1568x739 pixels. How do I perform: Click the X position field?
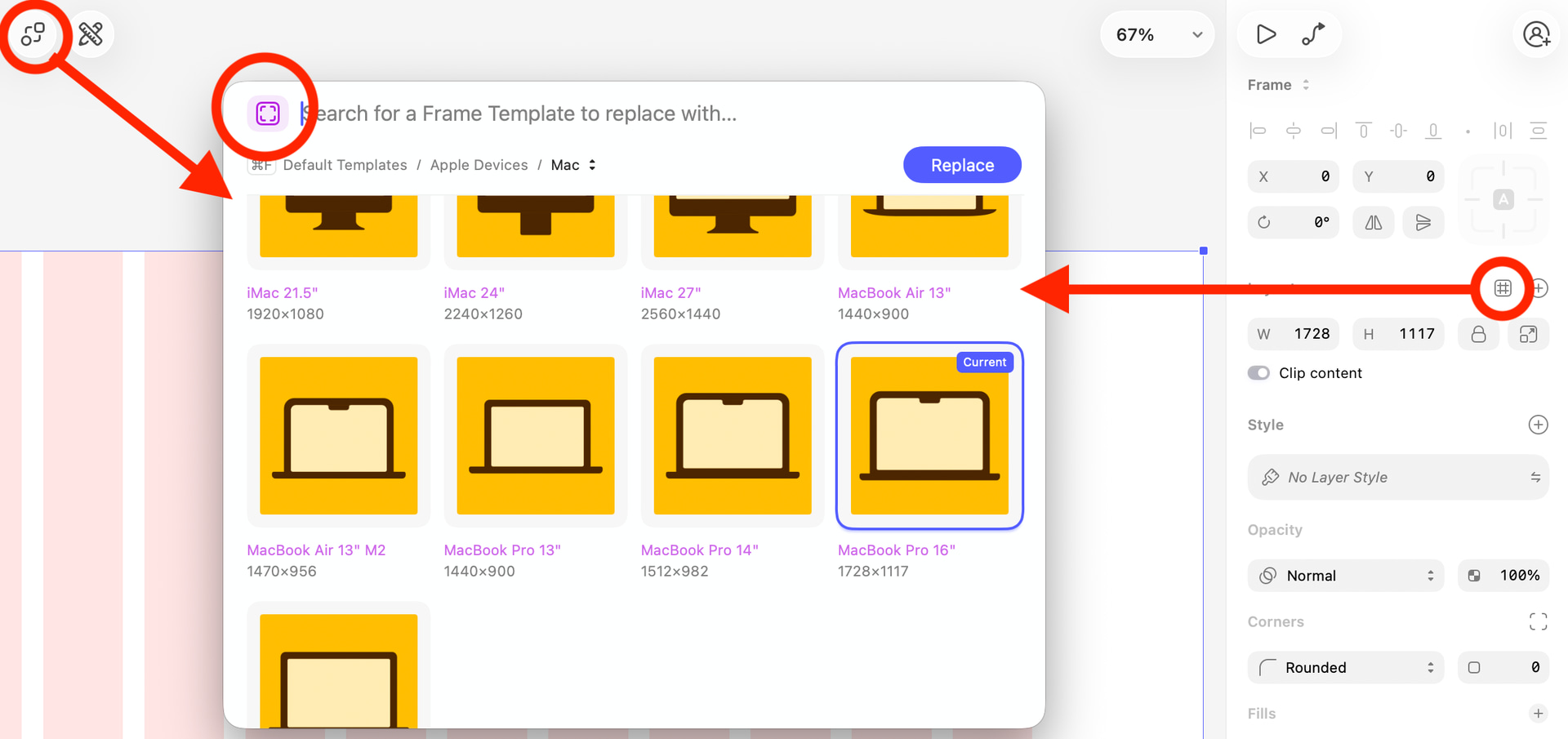click(x=1294, y=176)
